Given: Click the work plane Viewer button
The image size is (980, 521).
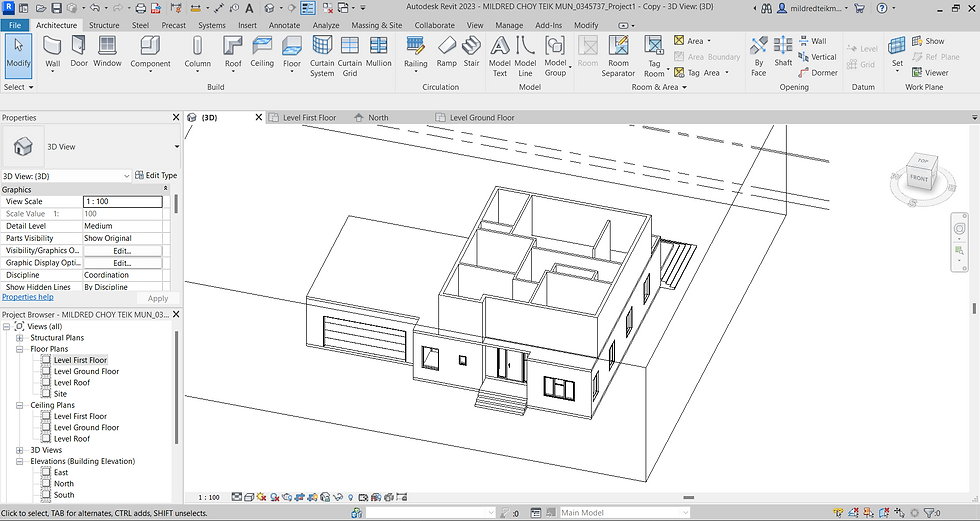Looking at the screenshot, I should [x=930, y=72].
